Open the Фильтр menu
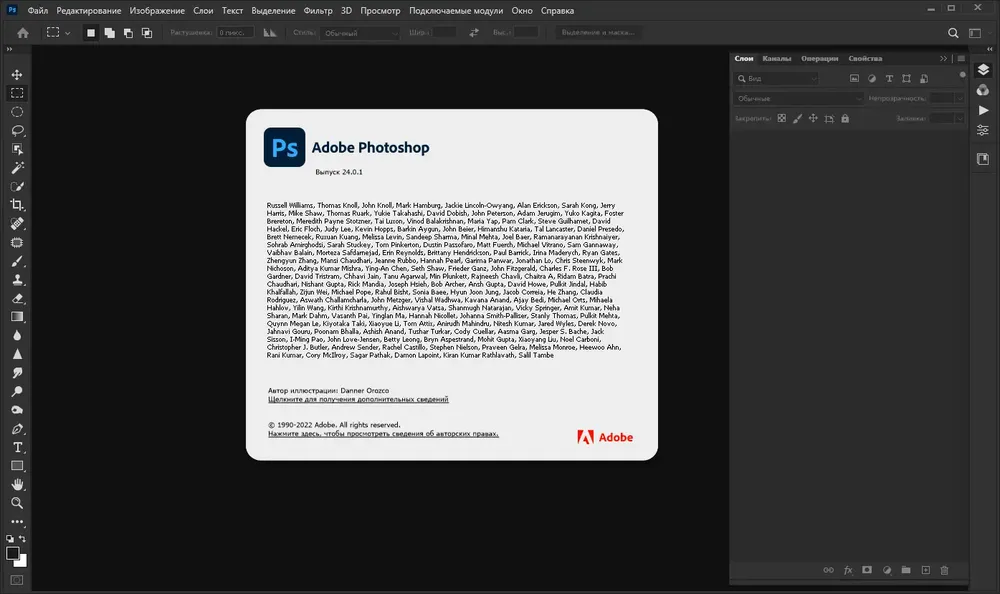 (318, 10)
